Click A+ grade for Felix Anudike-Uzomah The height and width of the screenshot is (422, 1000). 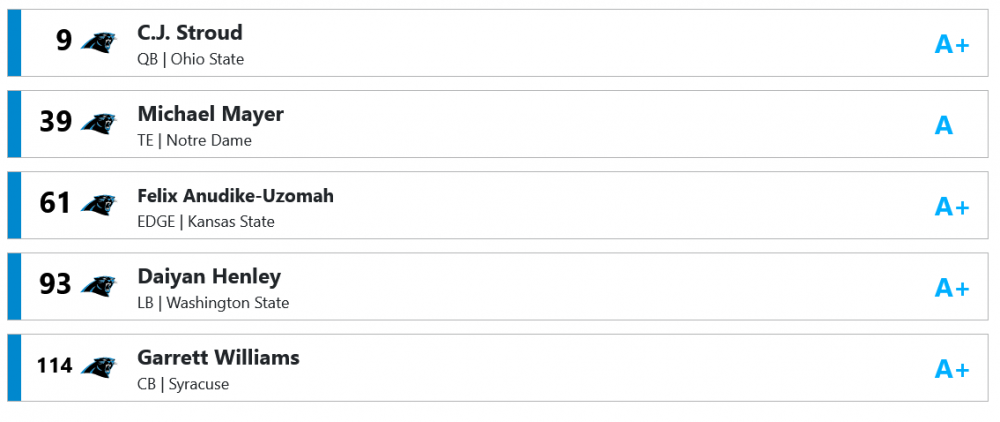[951, 207]
